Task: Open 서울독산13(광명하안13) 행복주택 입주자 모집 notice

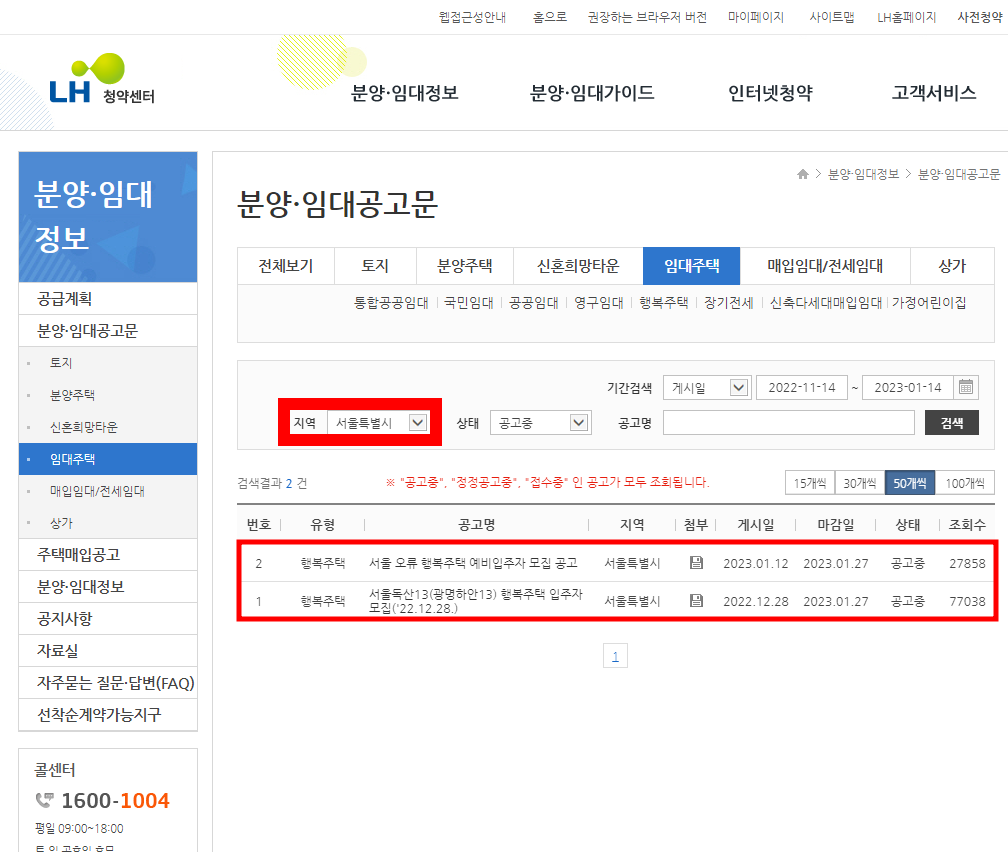Action: pos(476,601)
